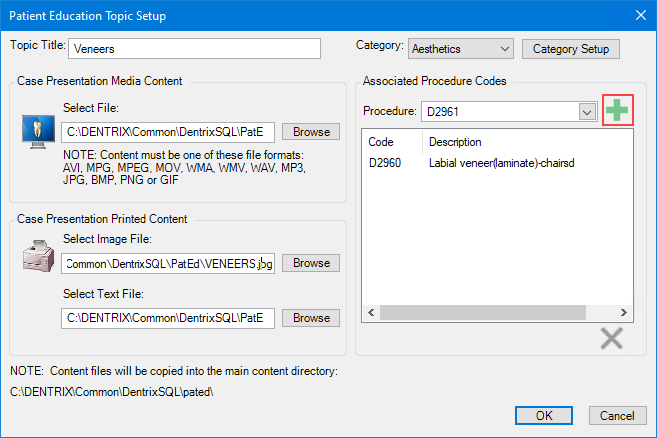Click the Category Setup button
The height and width of the screenshot is (438, 657).
coord(571,48)
